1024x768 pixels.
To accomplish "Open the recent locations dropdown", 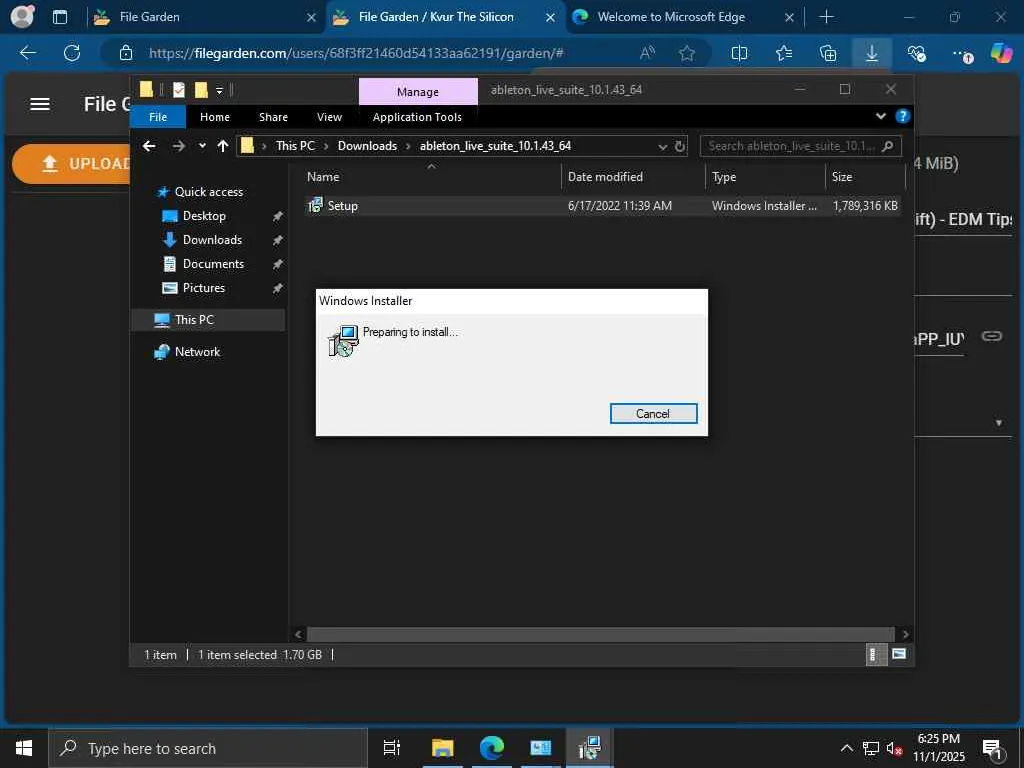I will pos(202,146).
